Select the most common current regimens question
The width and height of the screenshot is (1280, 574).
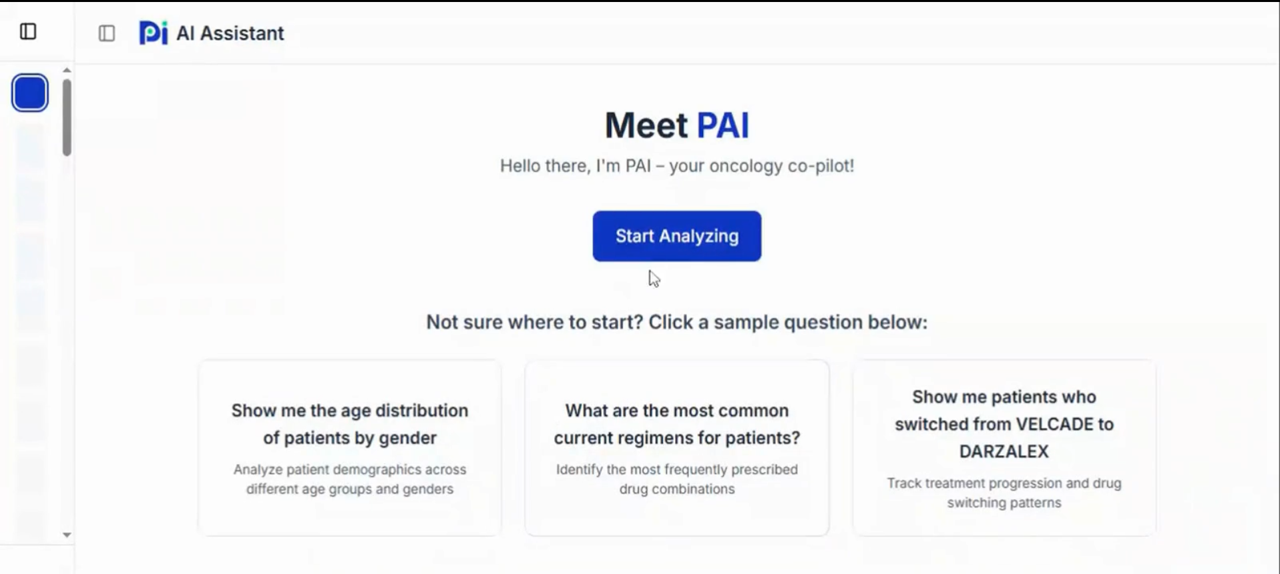[x=677, y=424]
